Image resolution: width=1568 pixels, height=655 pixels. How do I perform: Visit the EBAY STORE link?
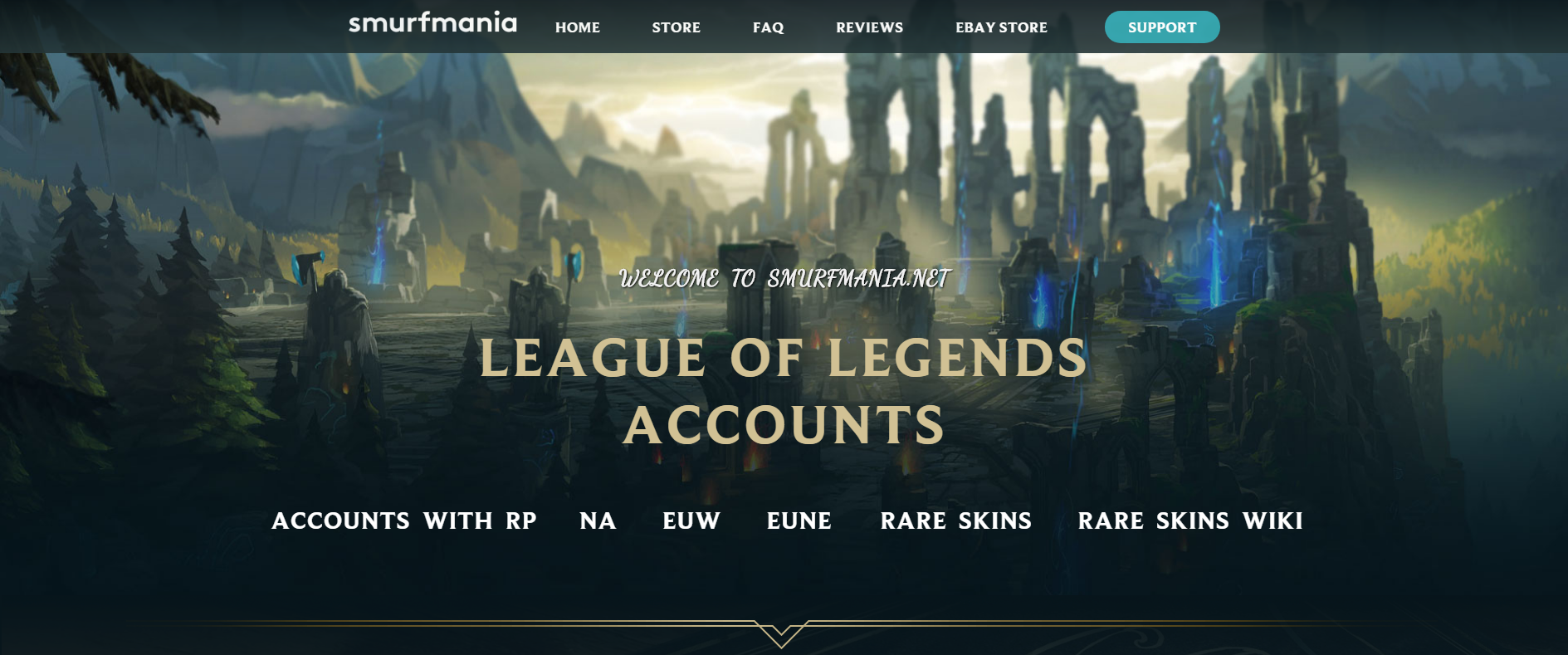tap(1001, 27)
